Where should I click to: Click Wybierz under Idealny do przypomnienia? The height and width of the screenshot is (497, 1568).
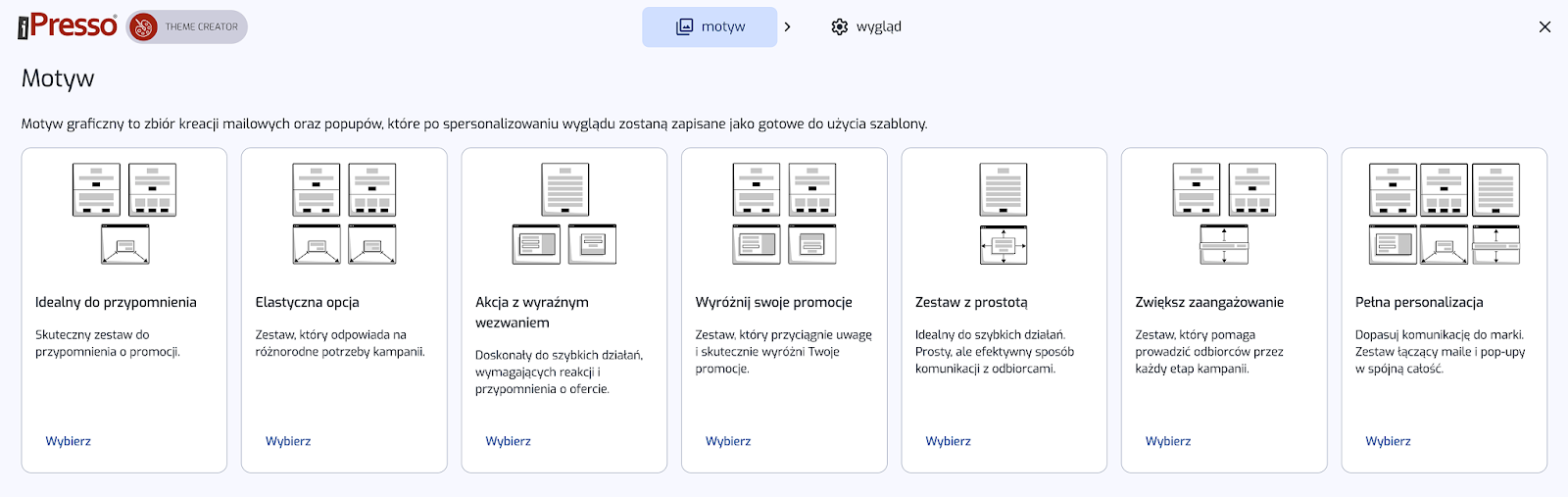[68, 441]
